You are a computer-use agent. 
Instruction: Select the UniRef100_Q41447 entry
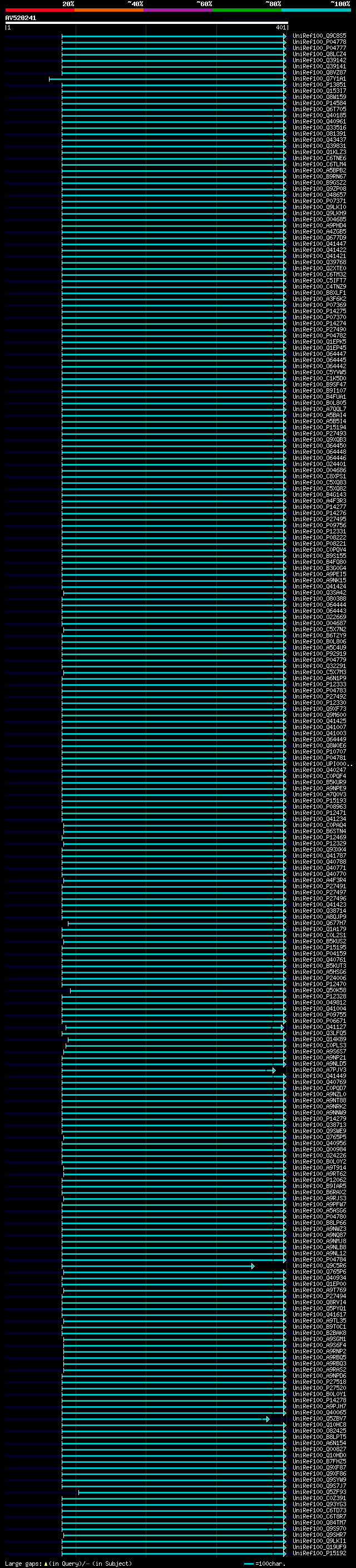[x=319, y=244]
